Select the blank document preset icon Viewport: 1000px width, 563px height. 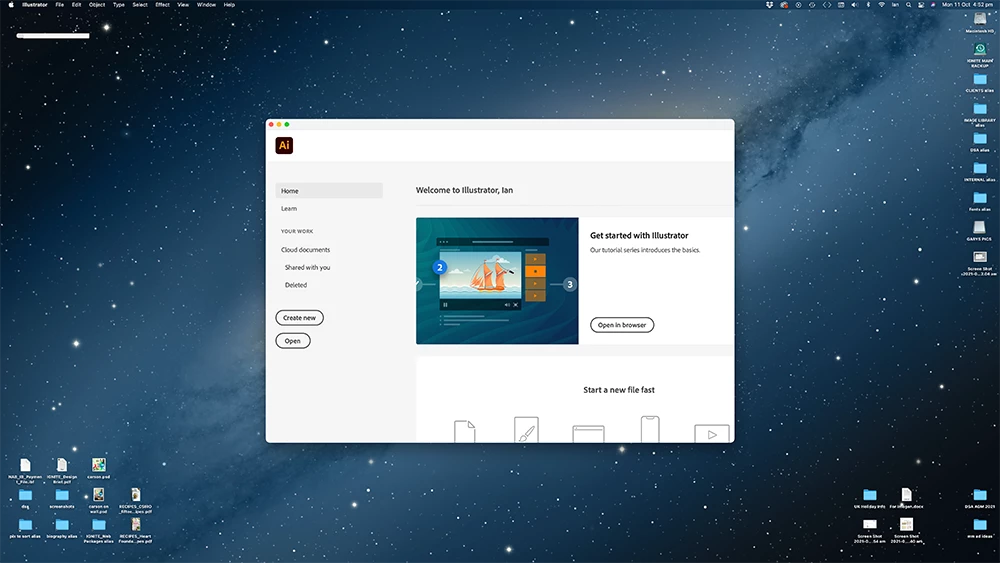pyautogui.click(x=464, y=431)
